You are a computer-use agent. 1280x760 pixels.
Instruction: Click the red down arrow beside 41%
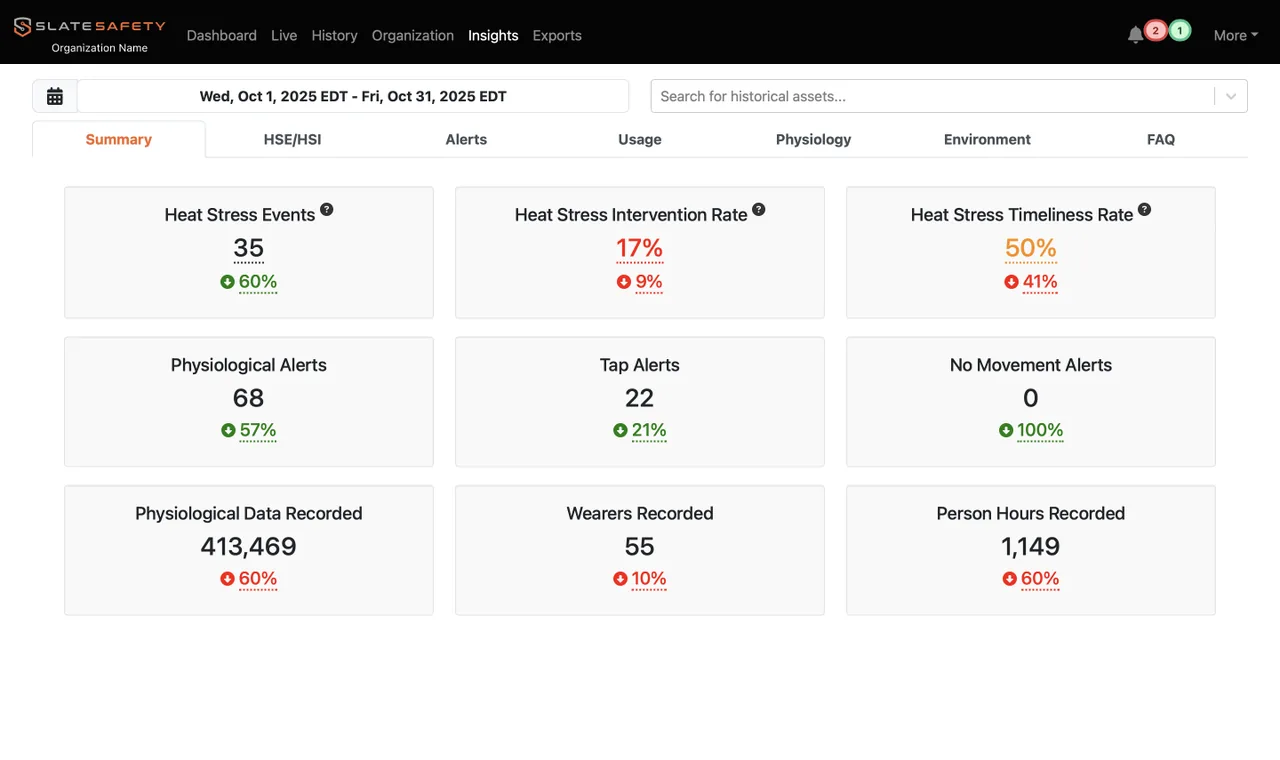pos(1011,282)
